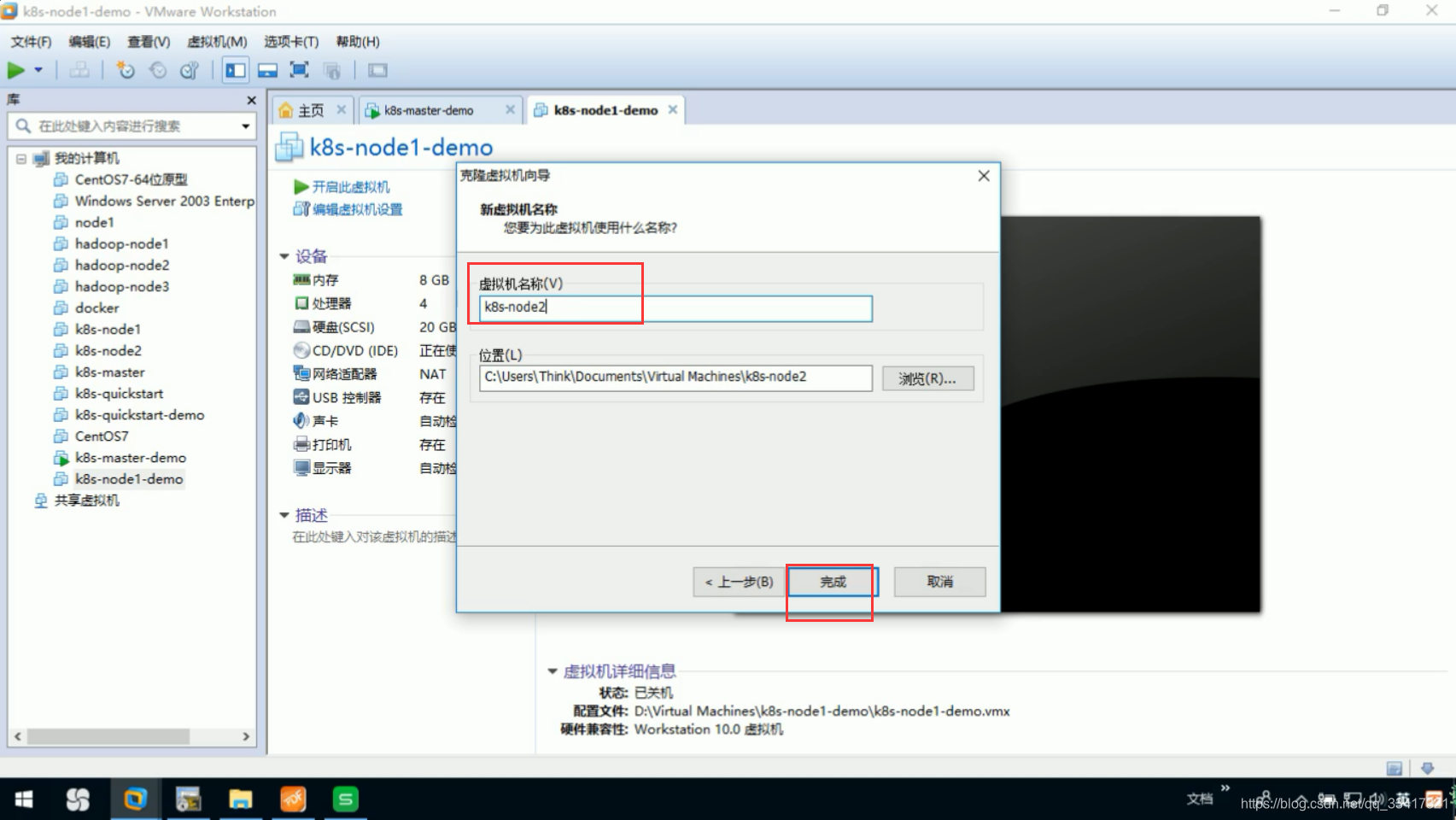Open the 选项卡(T) menu
The height and width of the screenshot is (820, 1456).
291,42
